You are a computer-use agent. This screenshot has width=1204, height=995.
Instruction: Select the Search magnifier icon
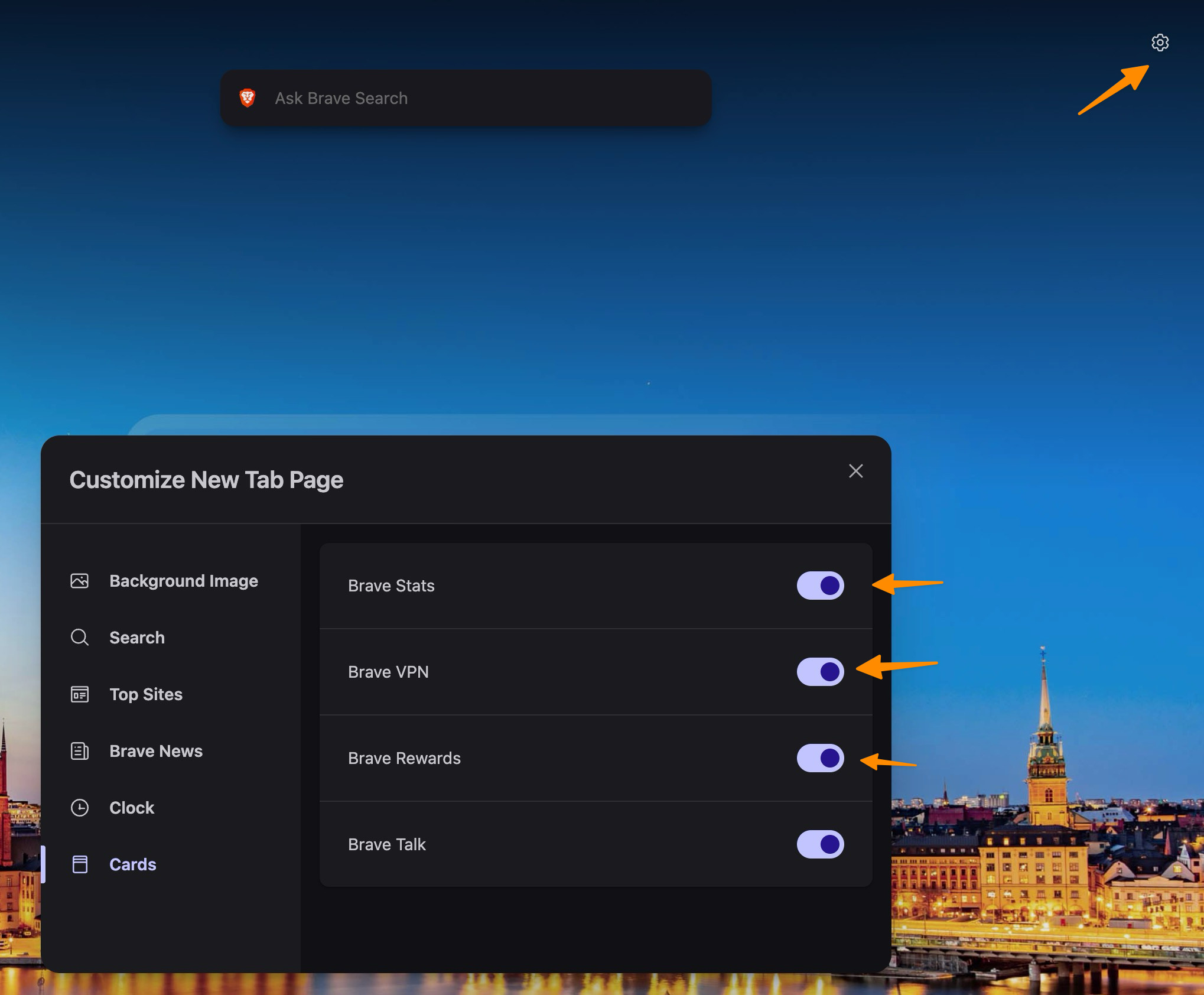[80, 638]
